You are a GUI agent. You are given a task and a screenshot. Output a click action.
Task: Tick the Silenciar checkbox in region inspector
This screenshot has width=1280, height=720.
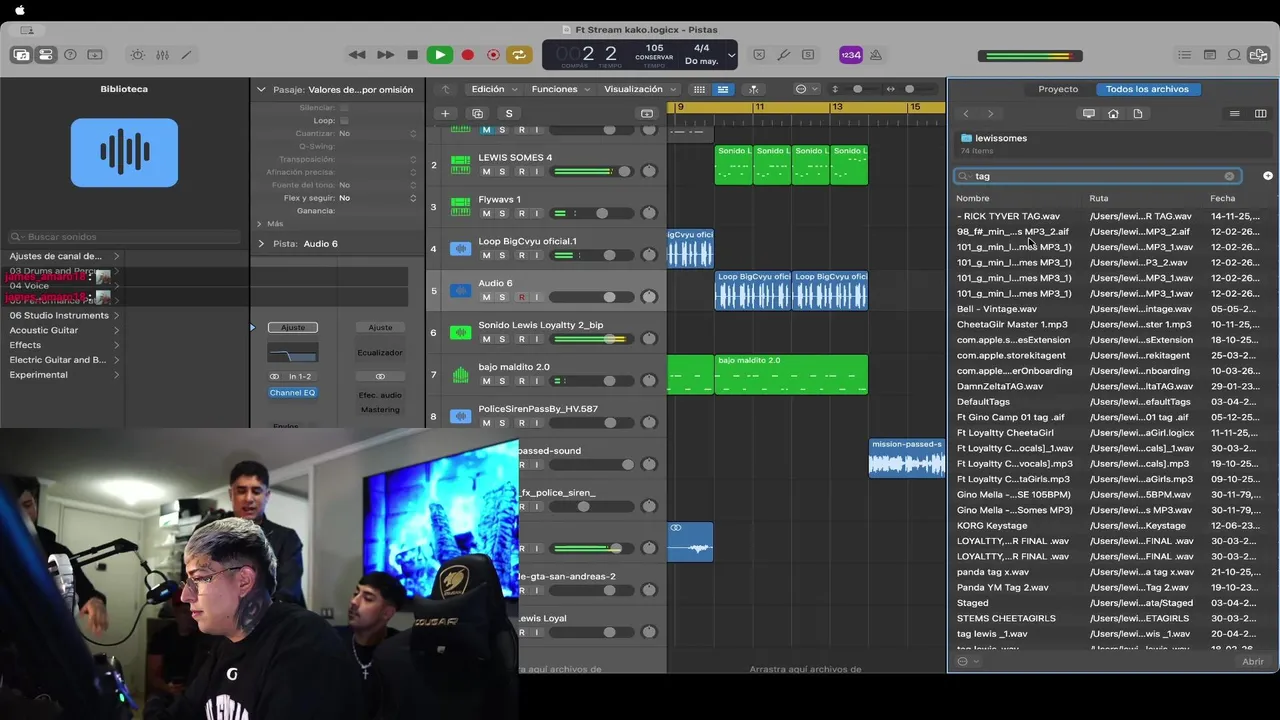coord(344,107)
